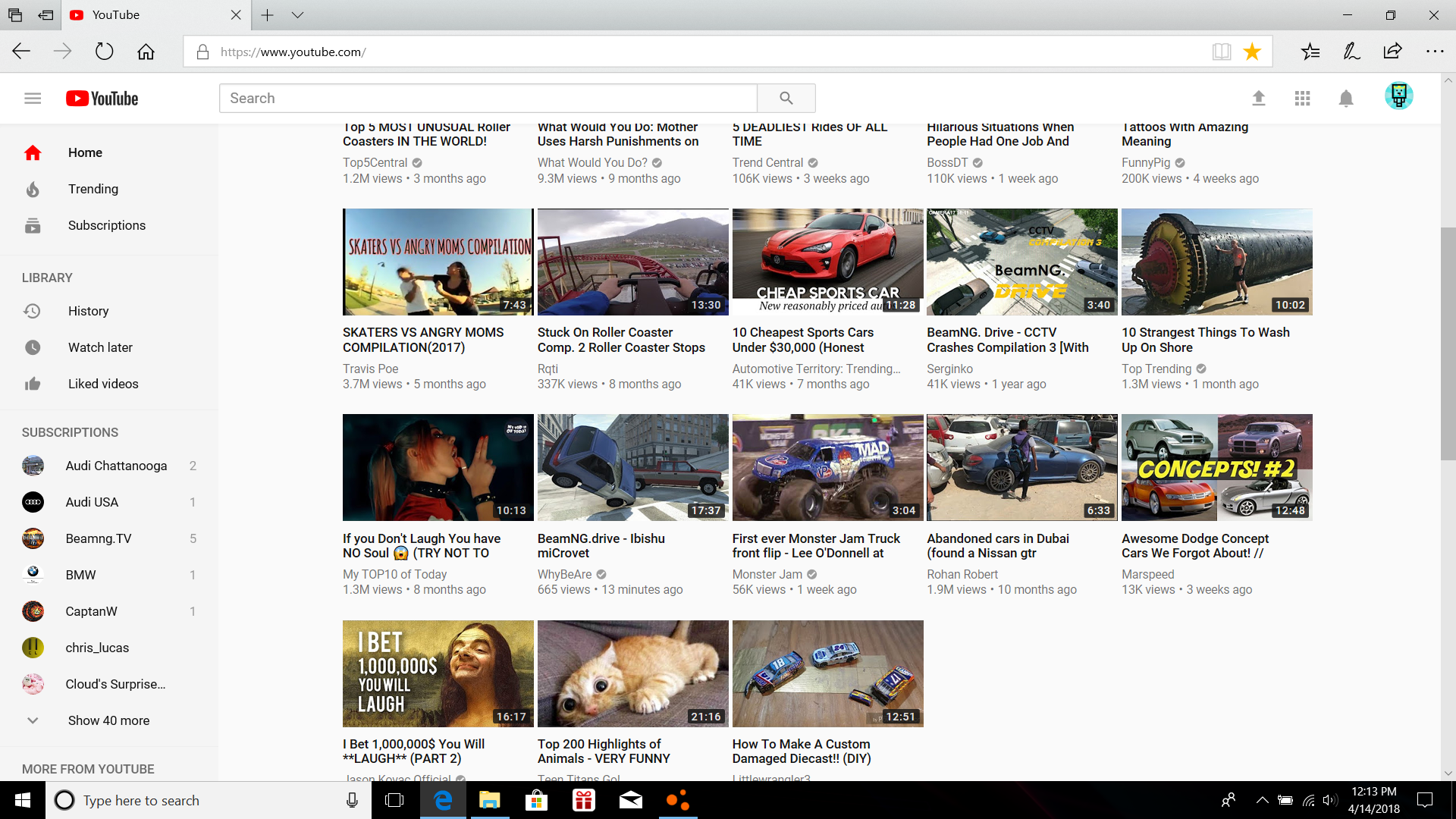
Task: Open the YouTube hamburger guide menu
Action: [x=33, y=99]
